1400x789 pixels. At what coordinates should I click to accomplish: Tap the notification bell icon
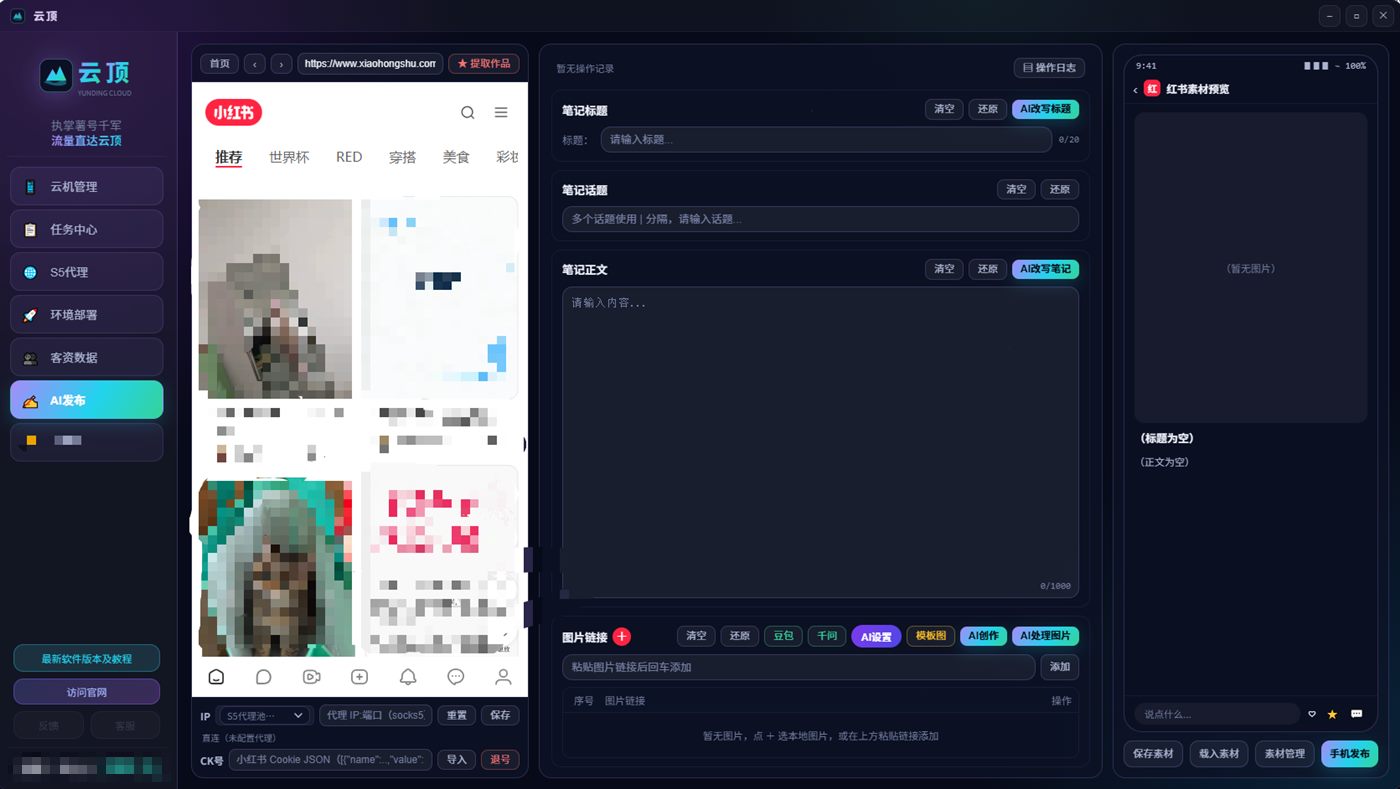click(x=408, y=677)
